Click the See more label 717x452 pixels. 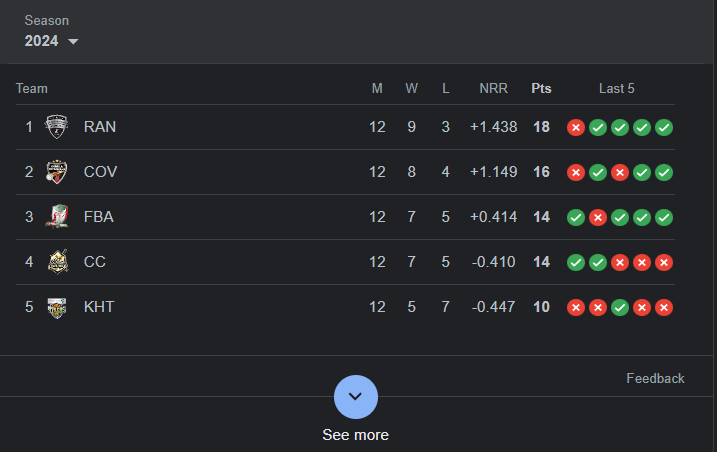pos(356,435)
